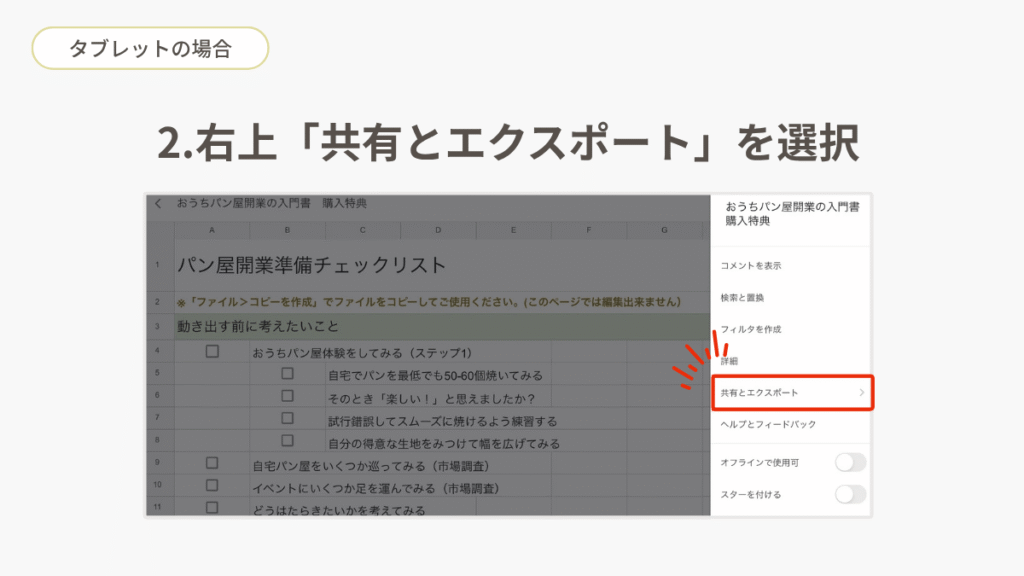
Task: Check box for 自宅でパンを最低でも50-60個焼いてみる
Action: pos(287,374)
